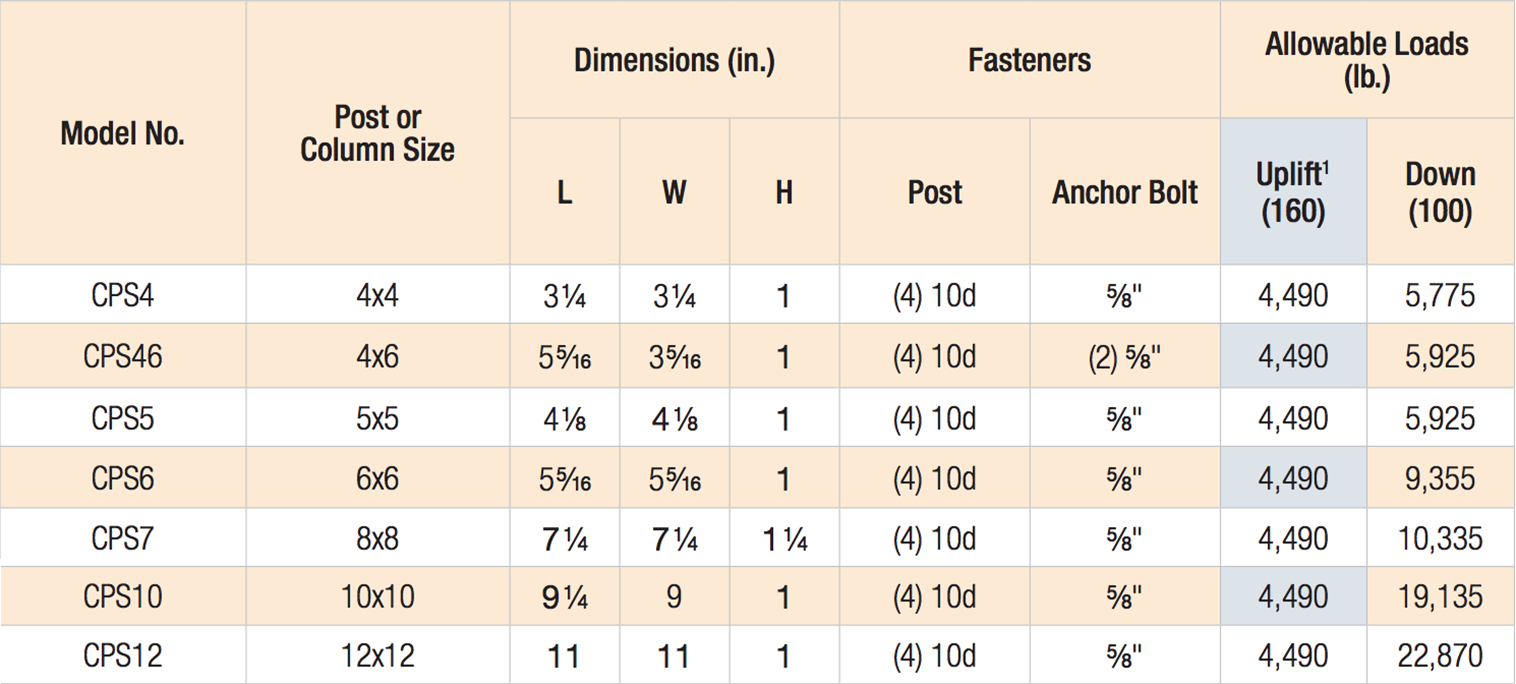Select the 10x10 column size cell
The image size is (1516, 684).
[x=377, y=597]
